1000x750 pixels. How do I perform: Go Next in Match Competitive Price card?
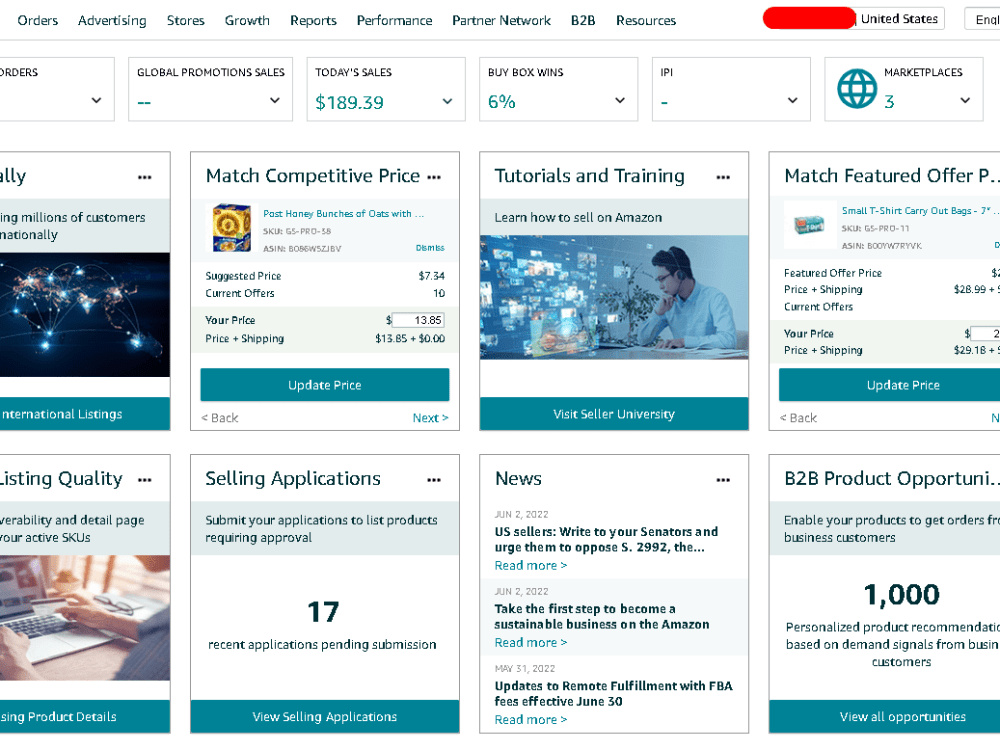pyautogui.click(x=430, y=418)
